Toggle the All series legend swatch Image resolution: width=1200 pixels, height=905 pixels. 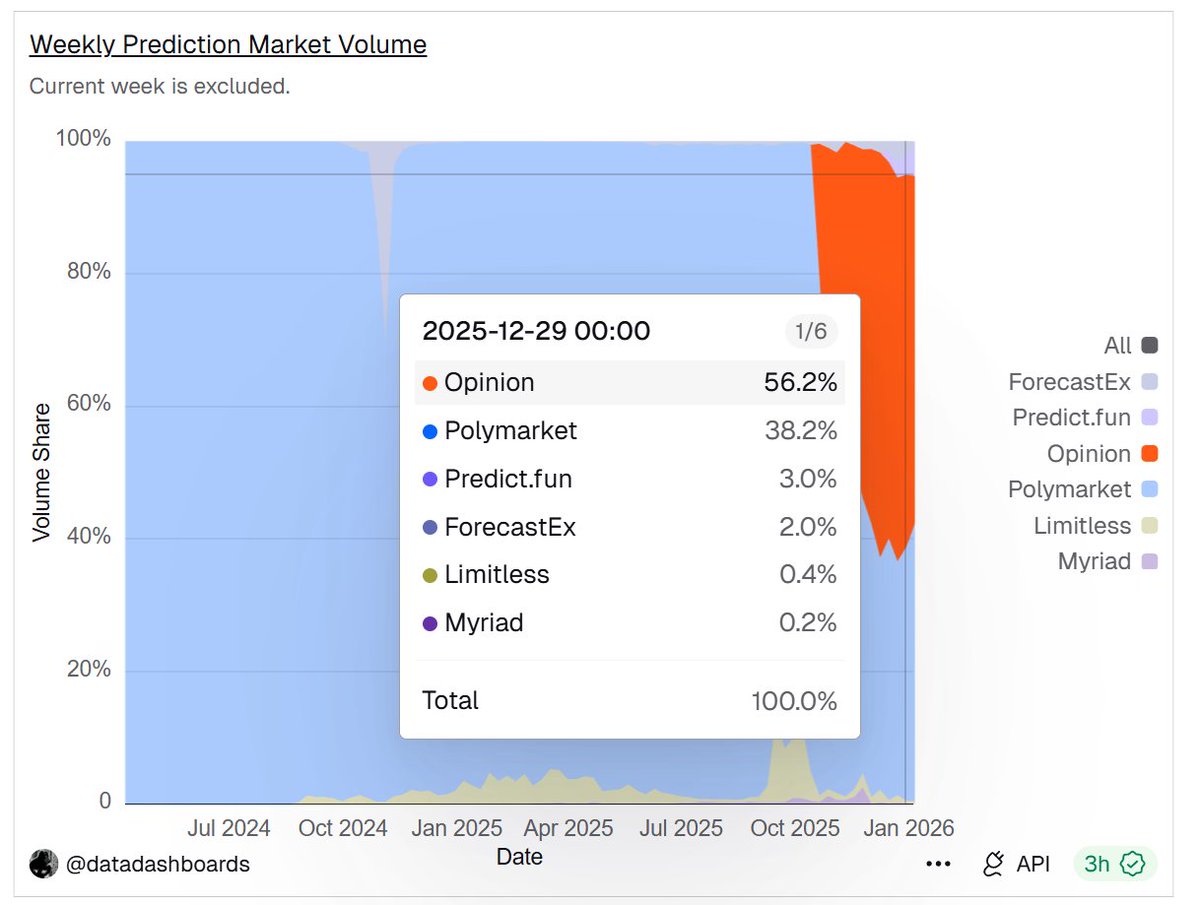point(1149,346)
